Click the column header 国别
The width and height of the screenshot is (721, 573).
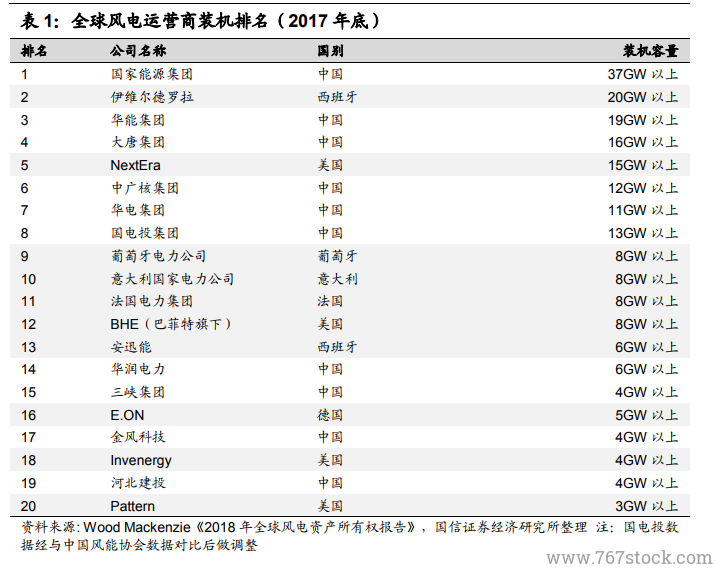pyautogui.click(x=330, y=51)
